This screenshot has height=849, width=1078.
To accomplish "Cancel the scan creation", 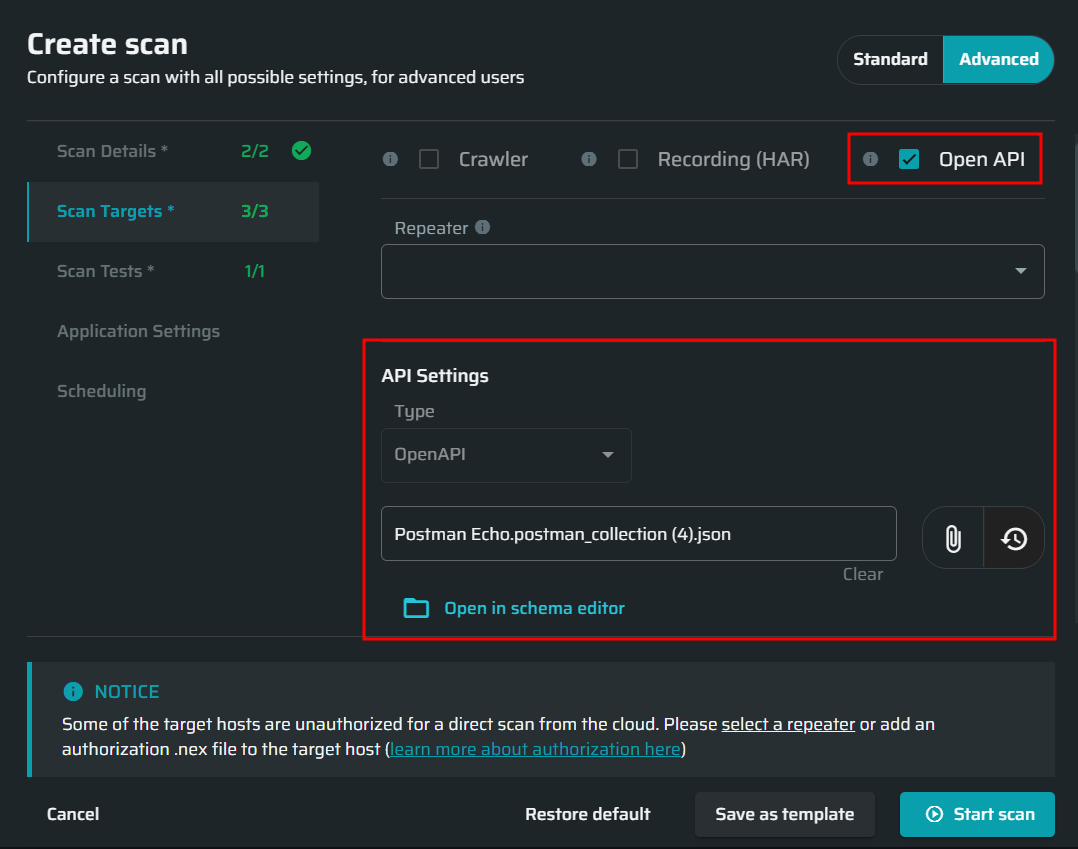I will tap(73, 814).
